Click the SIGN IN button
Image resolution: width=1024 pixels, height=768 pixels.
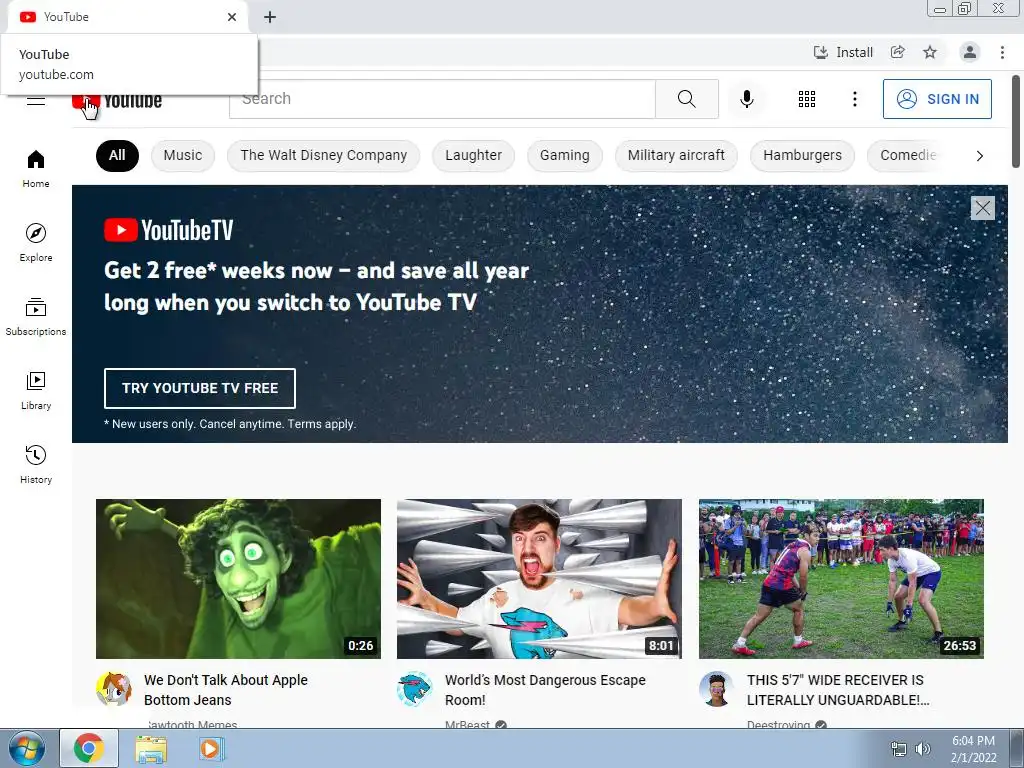coord(937,99)
